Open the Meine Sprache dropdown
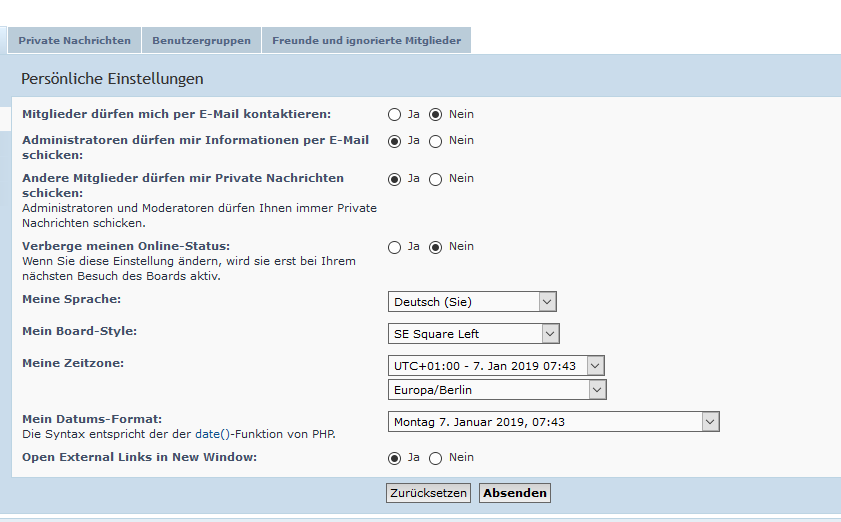 [x=472, y=302]
